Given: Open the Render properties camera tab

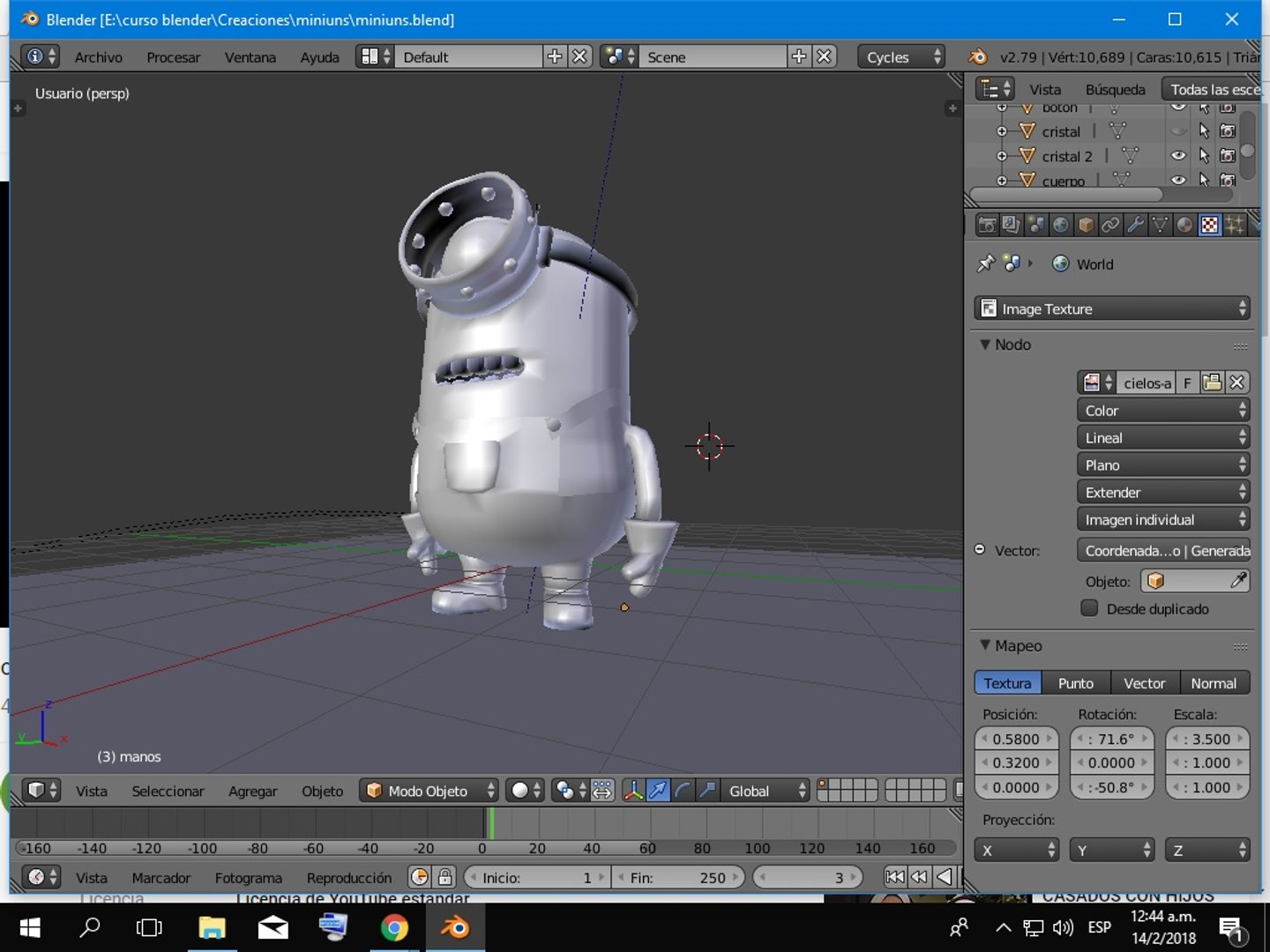Looking at the screenshot, I should coord(987,226).
